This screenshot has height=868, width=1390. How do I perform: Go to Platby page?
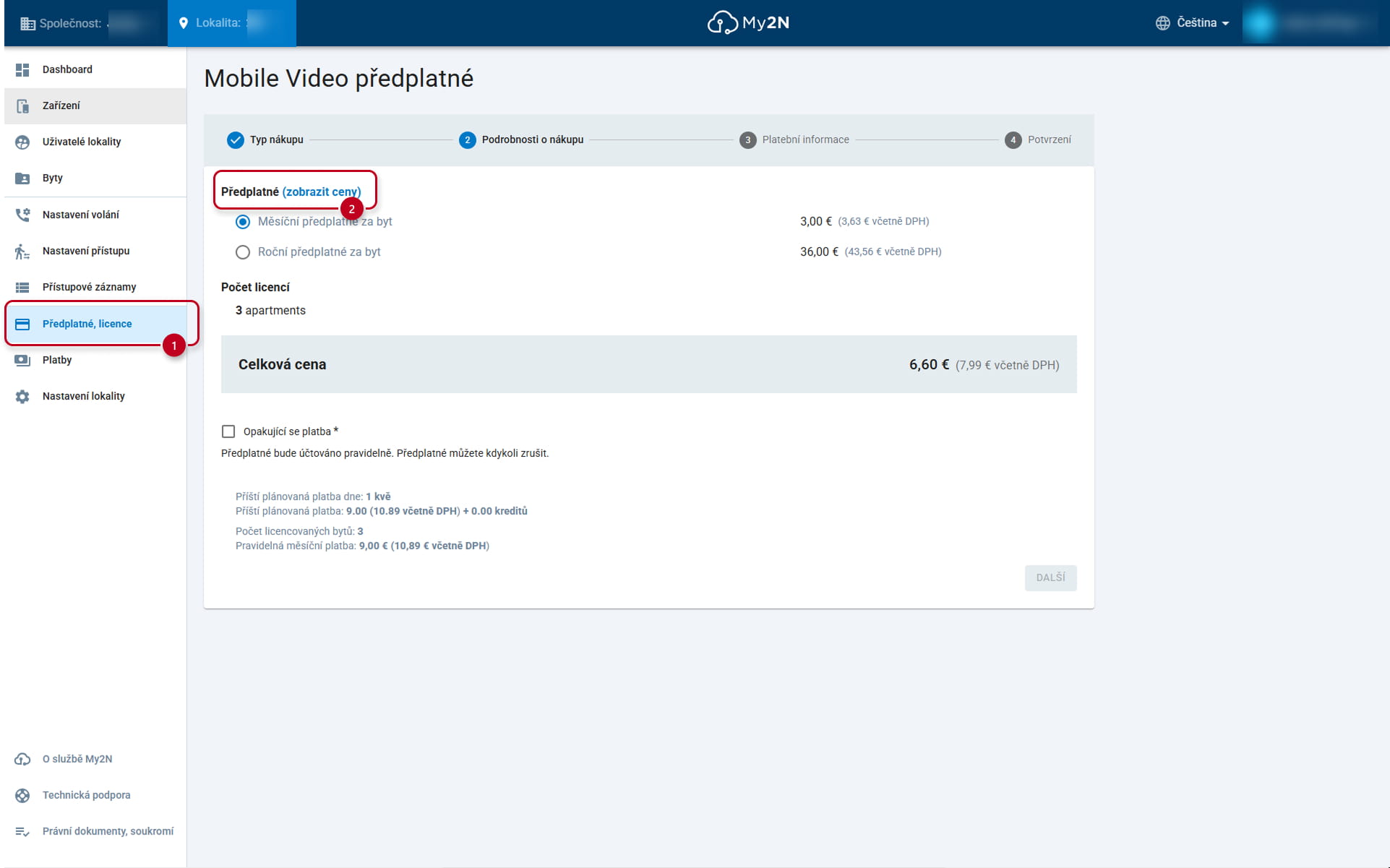95,360
